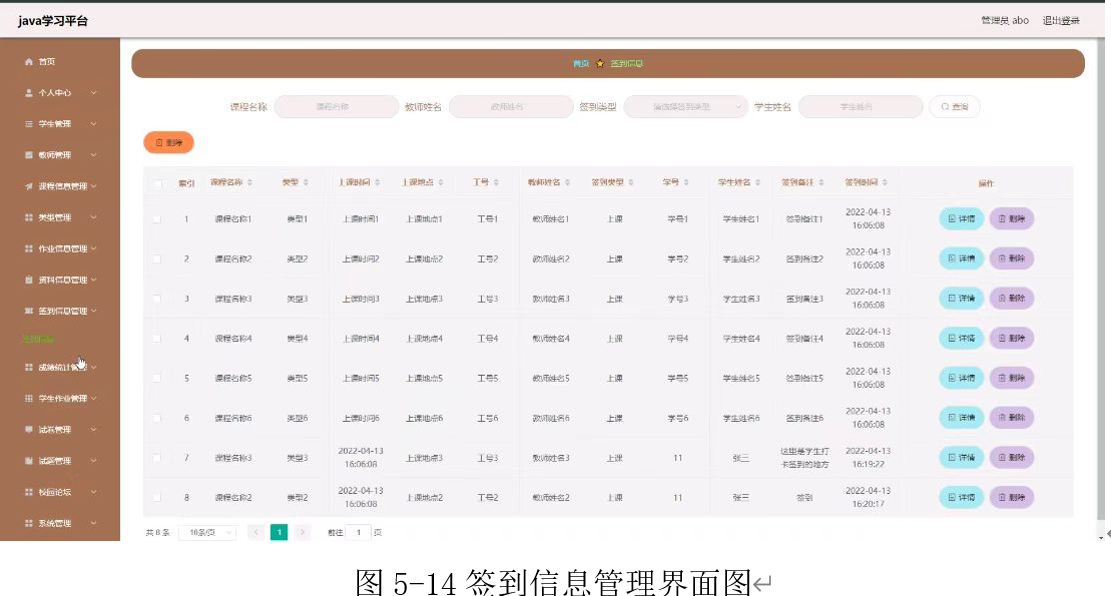Expand the 类型管理 chevron
This screenshot has width=1111, height=596.
point(94,218)
